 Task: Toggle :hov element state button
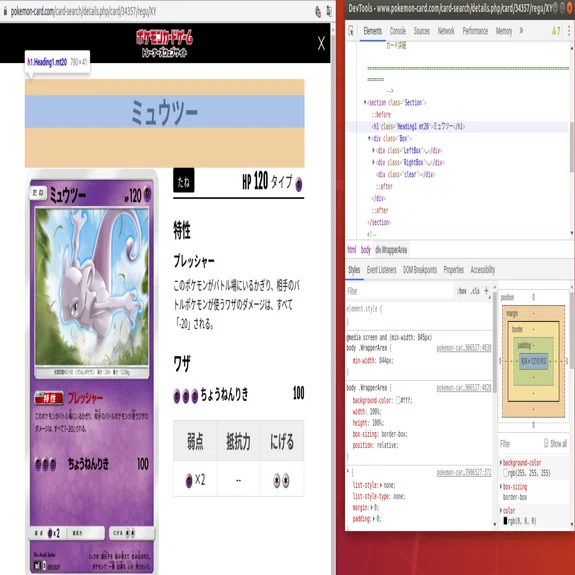(462, 291)
